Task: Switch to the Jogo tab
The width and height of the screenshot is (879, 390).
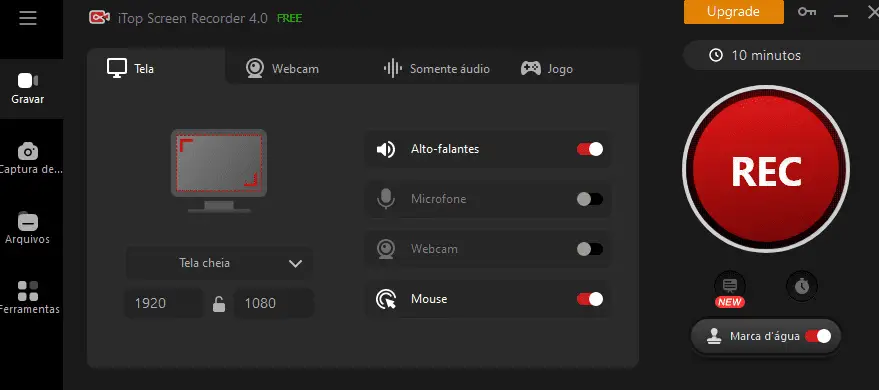Action: pos(547,69)
